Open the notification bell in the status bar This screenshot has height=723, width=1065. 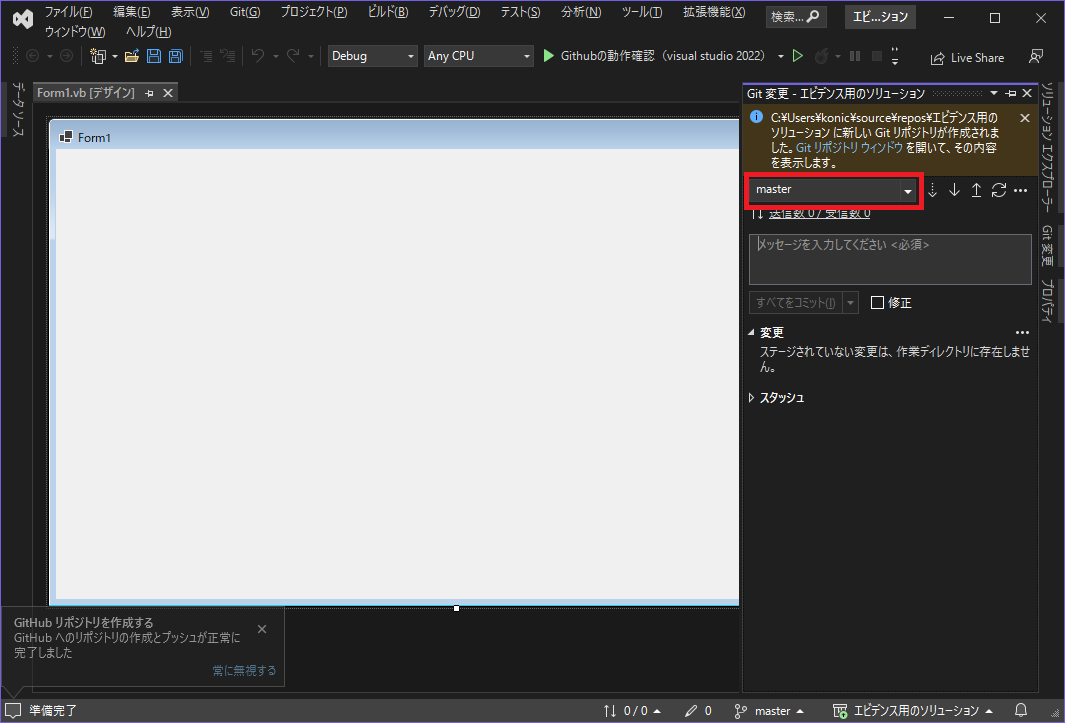tap(1019, 709)
